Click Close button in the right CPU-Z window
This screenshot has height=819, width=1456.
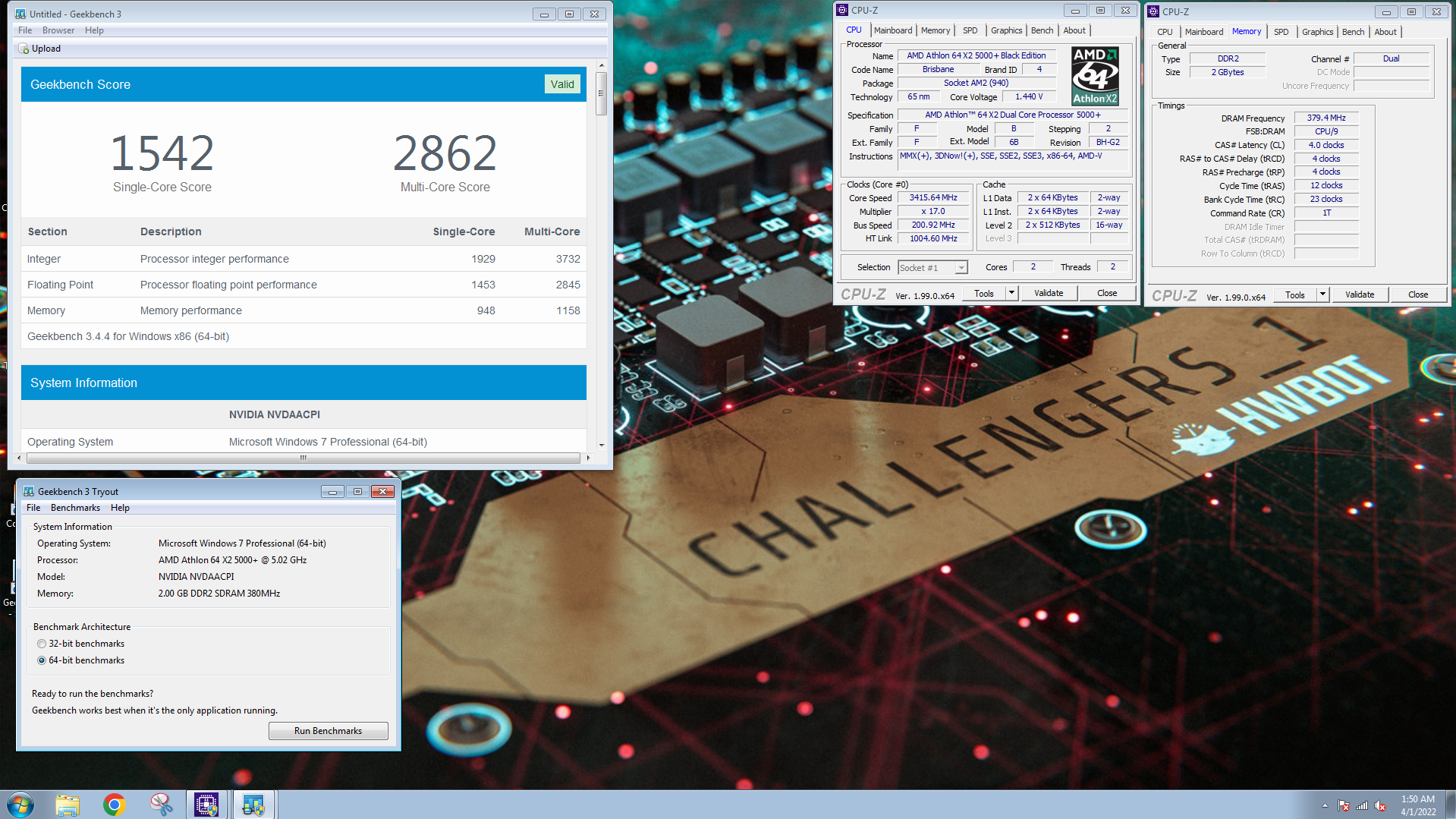(1418, 295)
